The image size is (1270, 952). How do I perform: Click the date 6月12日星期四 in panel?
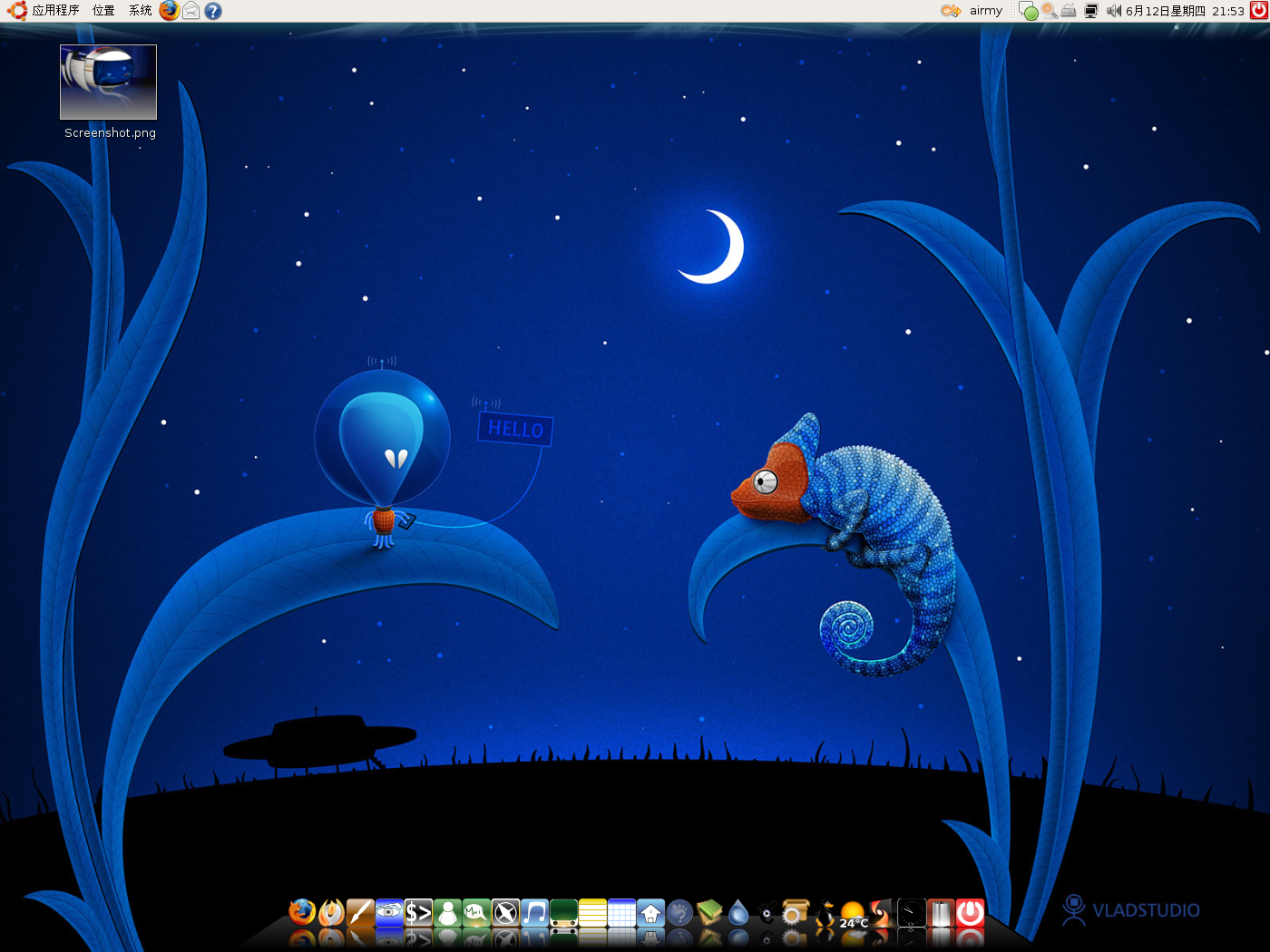coord(1166,11)
